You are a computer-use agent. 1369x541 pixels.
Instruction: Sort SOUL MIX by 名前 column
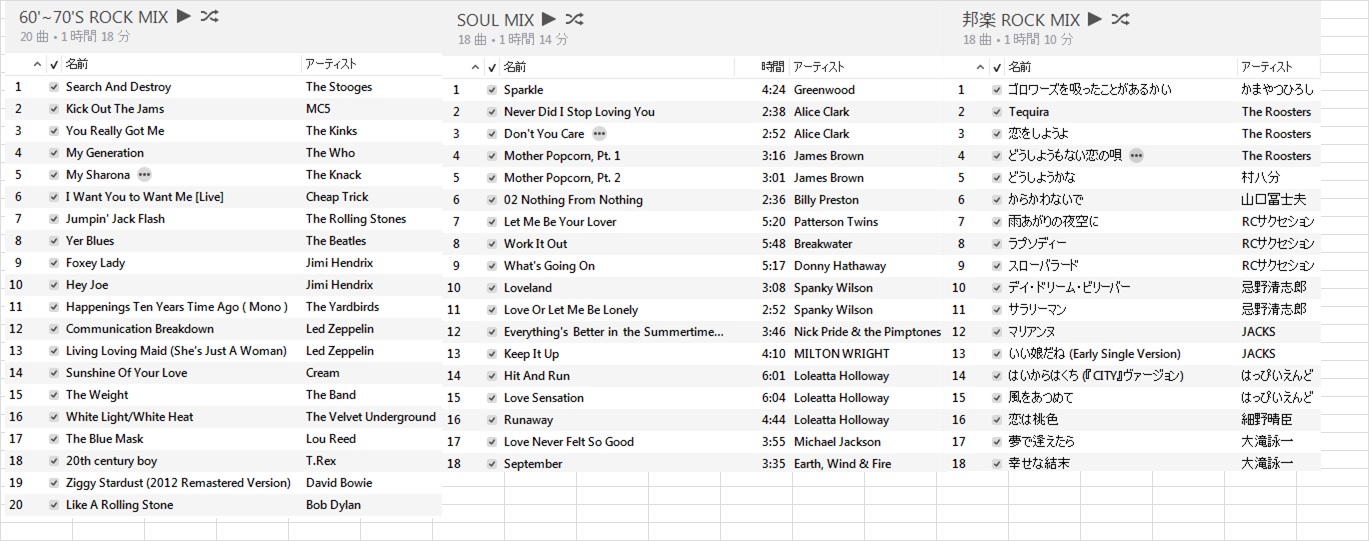(x=515, y=67)
